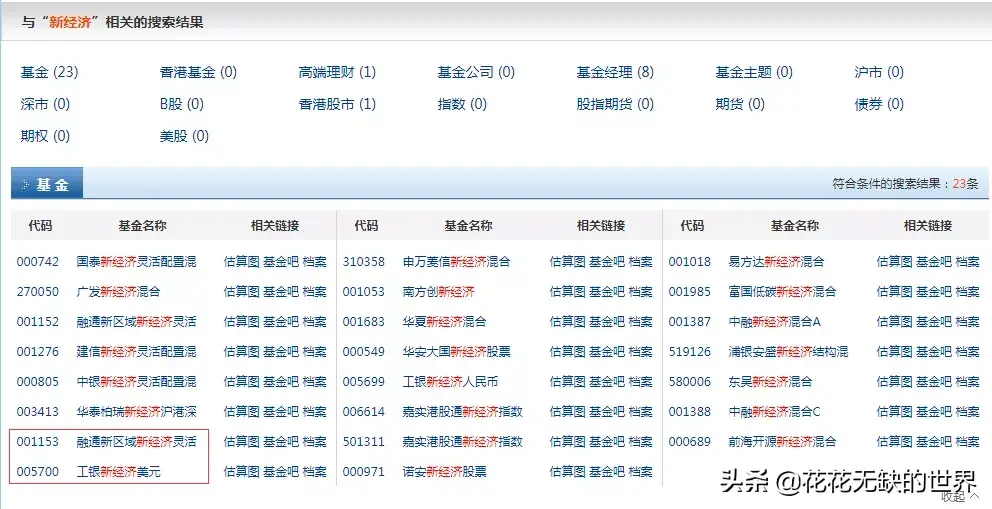Open the 基金 (23) category filter
The height and width of the screenshot is (509, 992).
click(x=49, y=72)
